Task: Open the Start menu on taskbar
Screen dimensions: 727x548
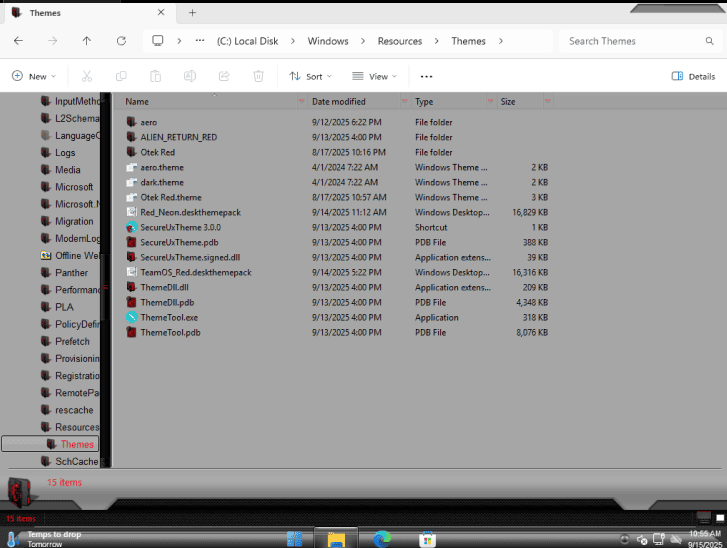Action: click(x=294, y=539)
